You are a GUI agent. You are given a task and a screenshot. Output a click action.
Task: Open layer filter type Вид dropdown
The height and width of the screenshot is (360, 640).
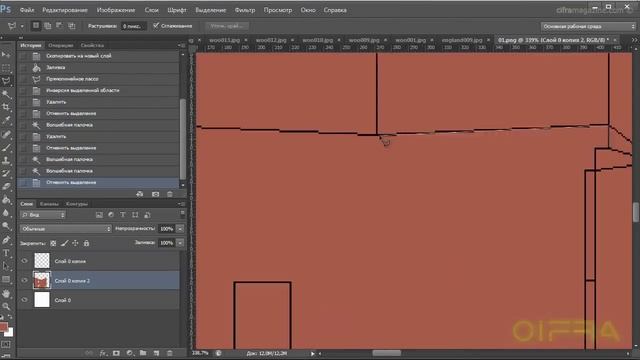[43, 215]
